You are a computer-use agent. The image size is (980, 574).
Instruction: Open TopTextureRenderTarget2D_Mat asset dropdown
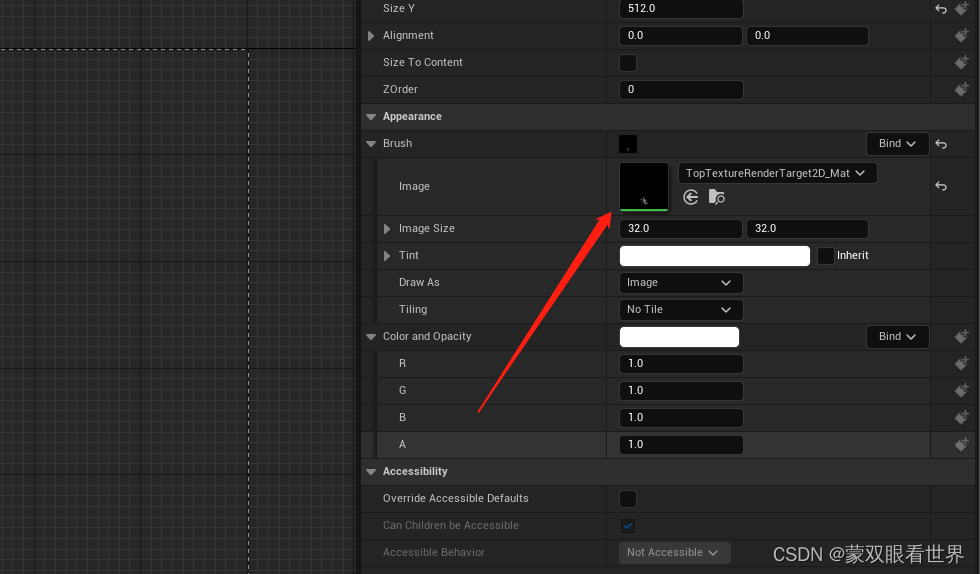[778, 173]
